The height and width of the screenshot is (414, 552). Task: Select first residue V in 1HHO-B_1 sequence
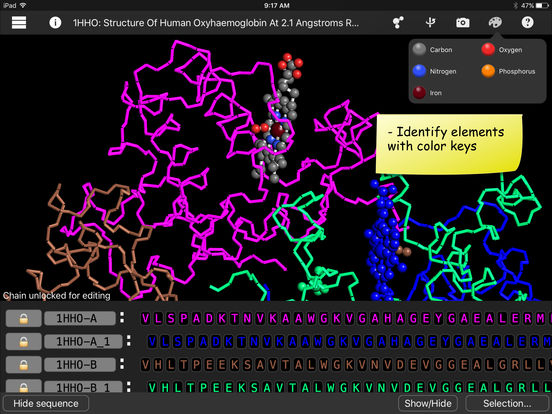pos(152,388)
